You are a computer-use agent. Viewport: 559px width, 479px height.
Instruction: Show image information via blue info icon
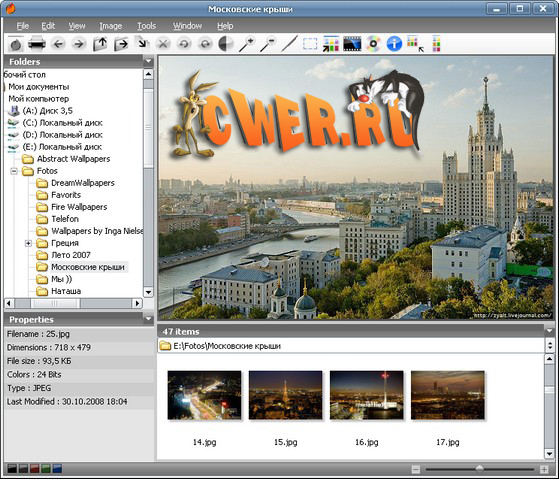(x=394, y=44)
